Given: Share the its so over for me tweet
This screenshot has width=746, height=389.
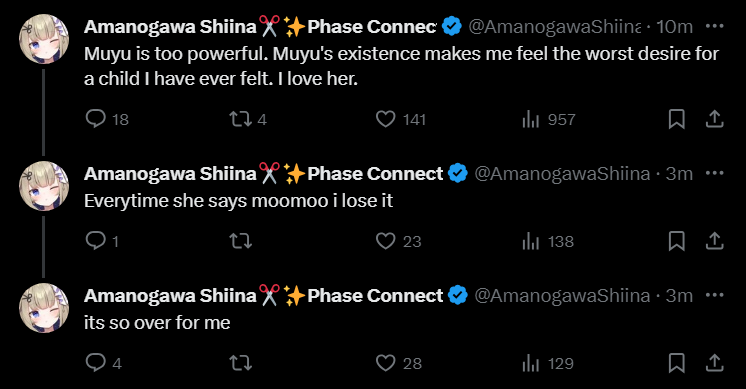Looking at the screenshot, I should (x=715, y=363).
